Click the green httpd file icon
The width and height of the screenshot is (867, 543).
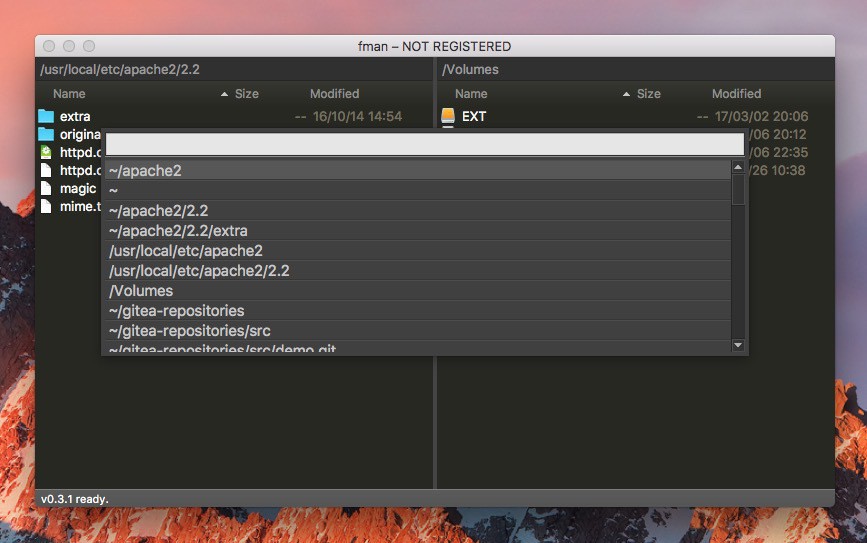pyautogui.click(x=46, y=152)
